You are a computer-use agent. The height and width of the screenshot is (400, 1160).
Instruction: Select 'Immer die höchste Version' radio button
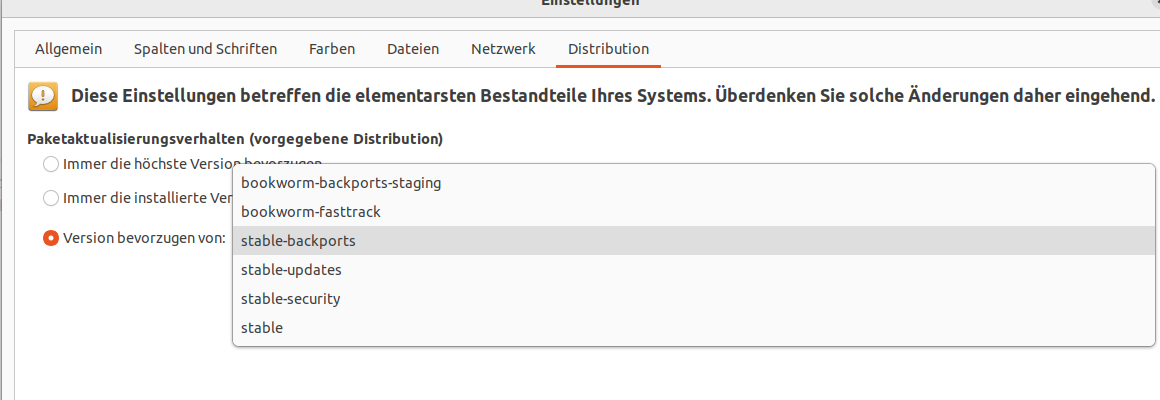tap(51, 164)
